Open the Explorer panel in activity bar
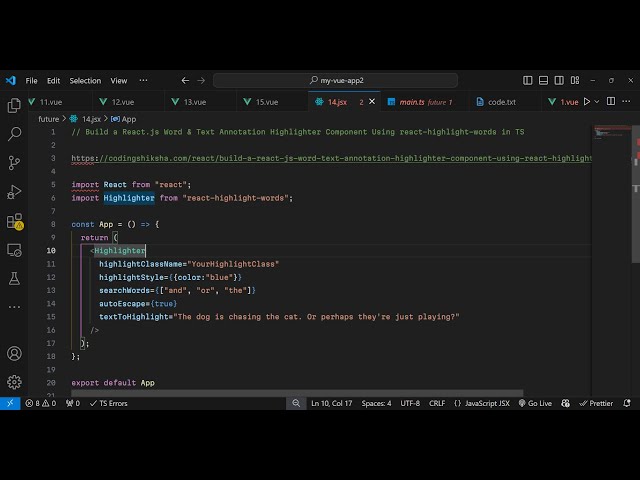 click(x=14, y=105)
